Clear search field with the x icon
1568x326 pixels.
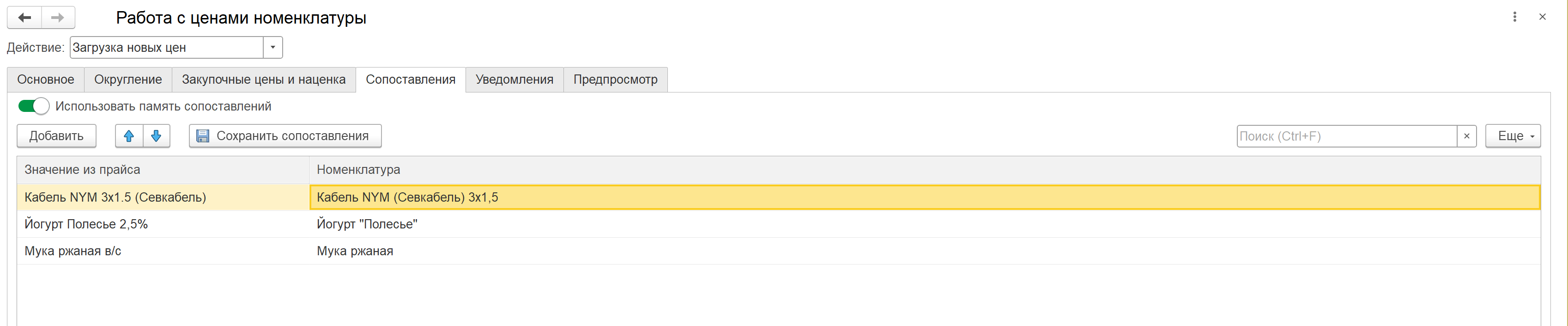coord(1466,136)
